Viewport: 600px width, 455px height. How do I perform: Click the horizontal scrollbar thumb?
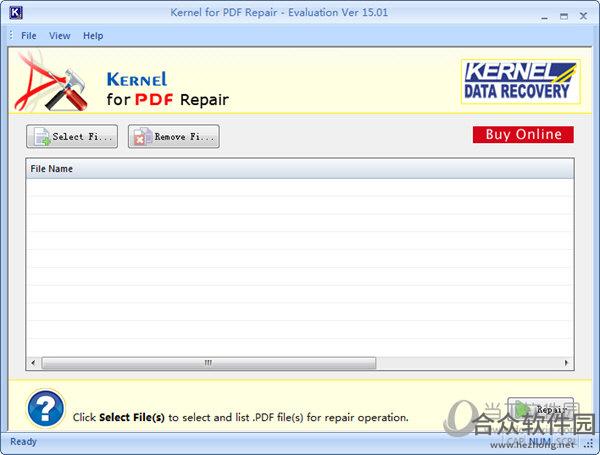pos(209,362)
